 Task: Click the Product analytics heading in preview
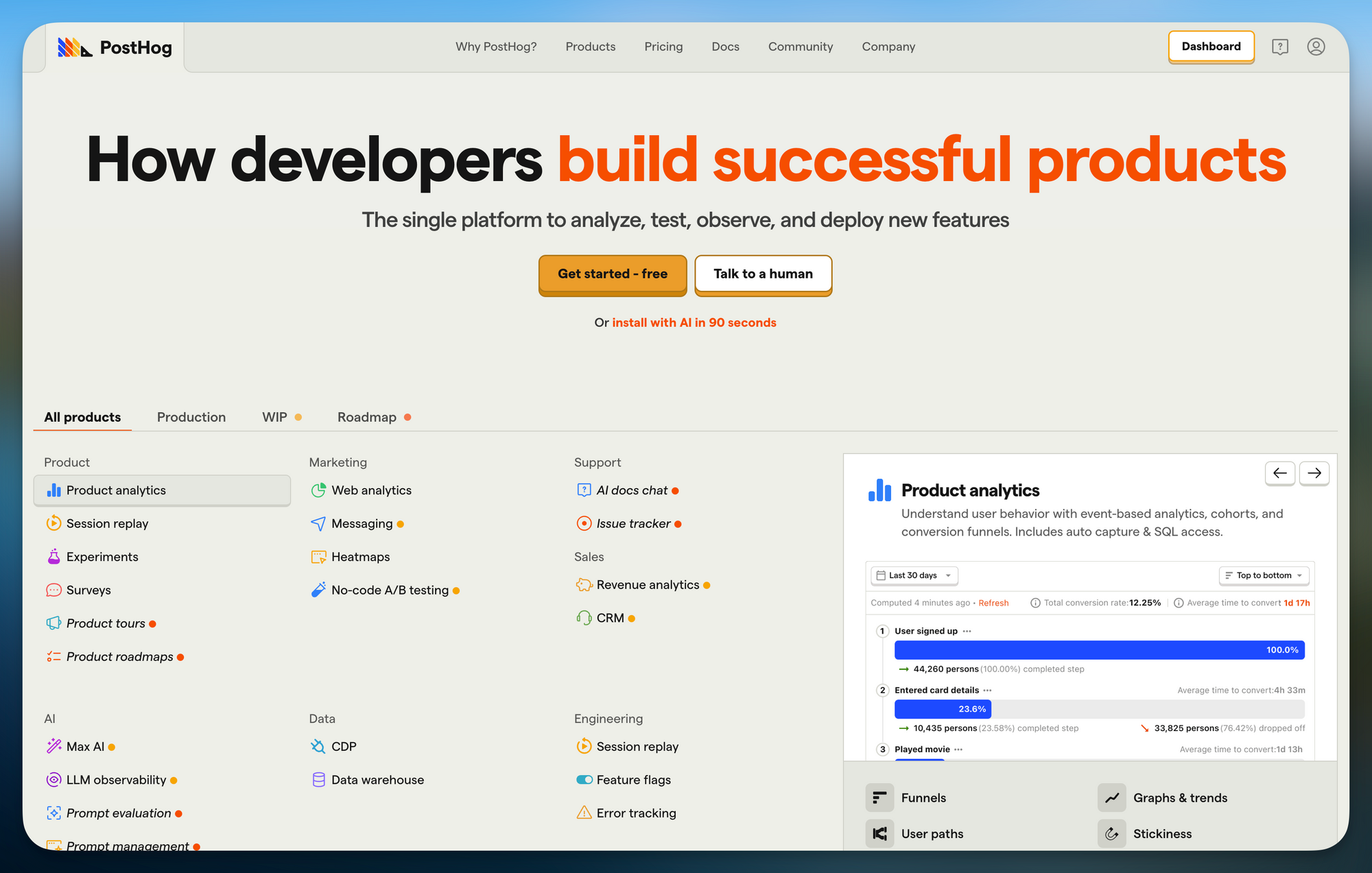[x=970, y=490]
